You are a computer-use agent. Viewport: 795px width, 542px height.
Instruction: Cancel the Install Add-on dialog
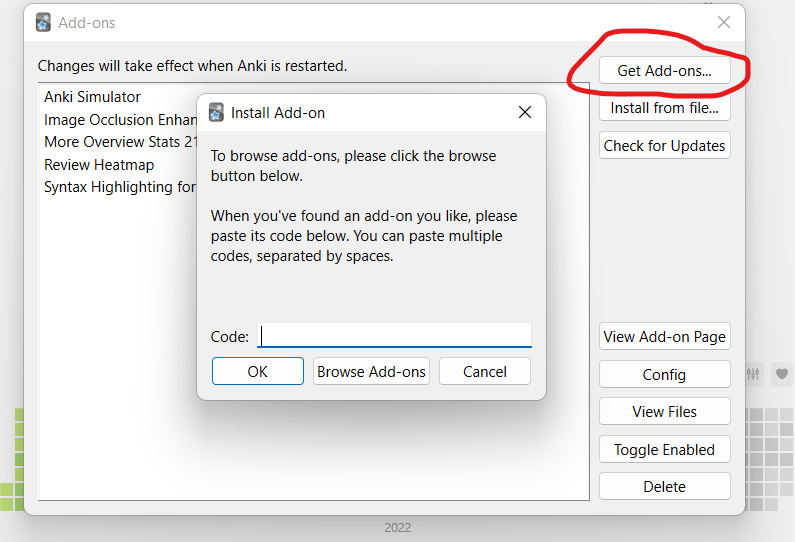(485, 371)
